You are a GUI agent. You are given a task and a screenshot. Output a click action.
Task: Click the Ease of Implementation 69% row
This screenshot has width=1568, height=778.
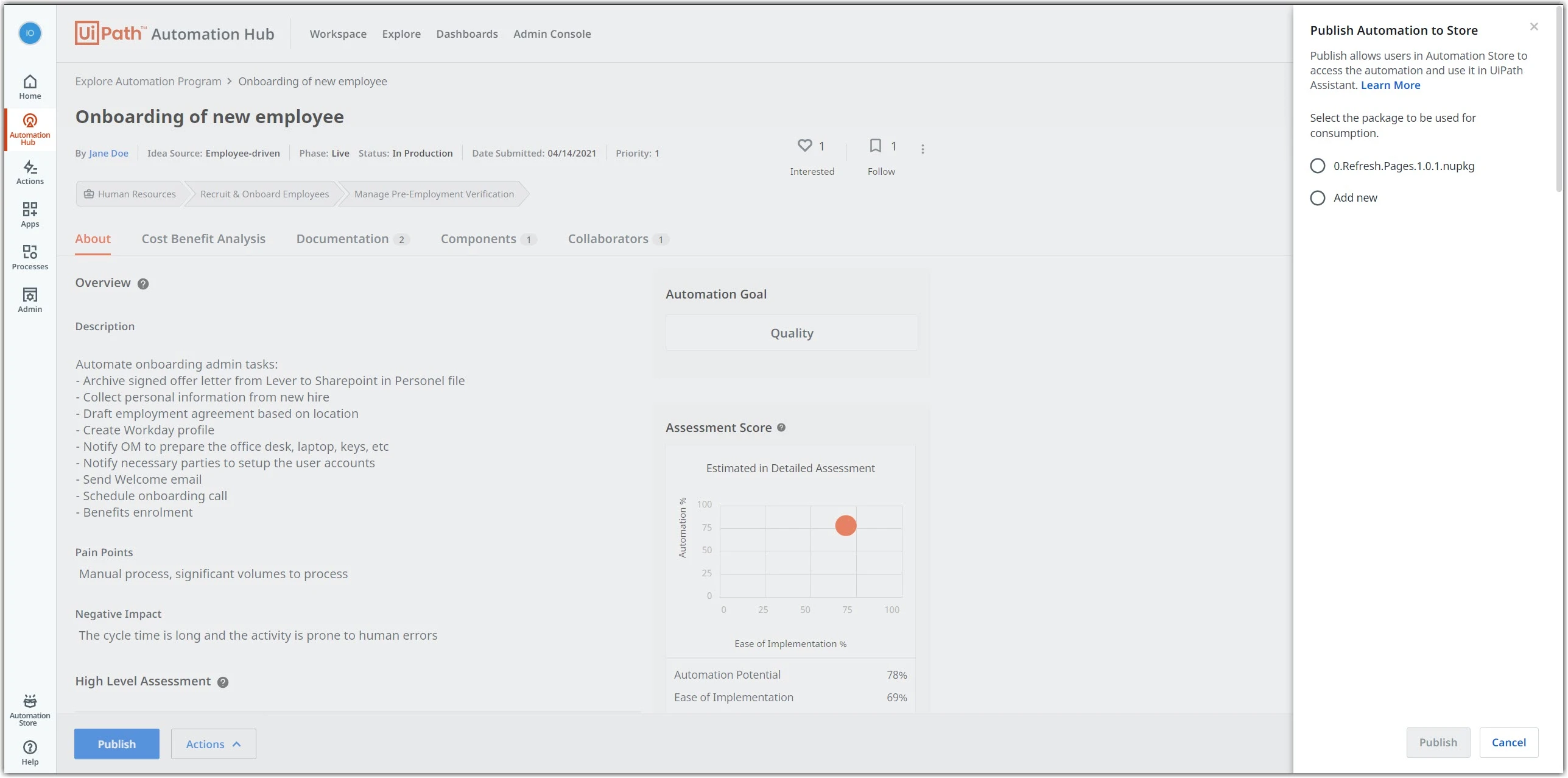(x=790, y=697)
